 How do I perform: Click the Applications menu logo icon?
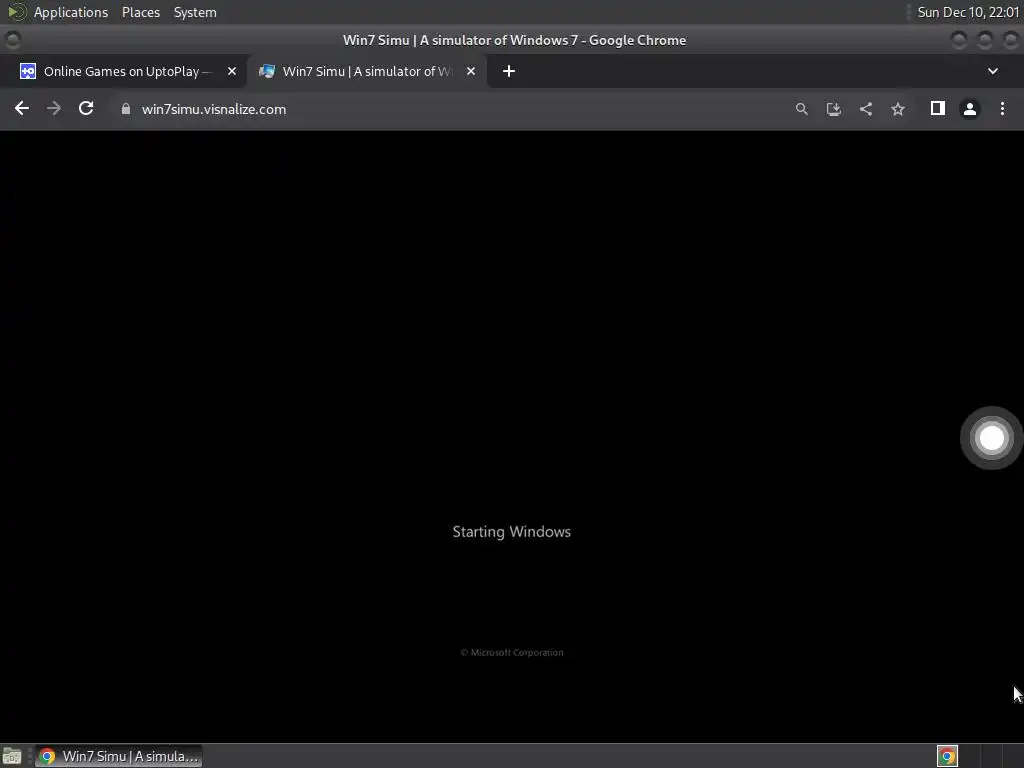[17, 12]
